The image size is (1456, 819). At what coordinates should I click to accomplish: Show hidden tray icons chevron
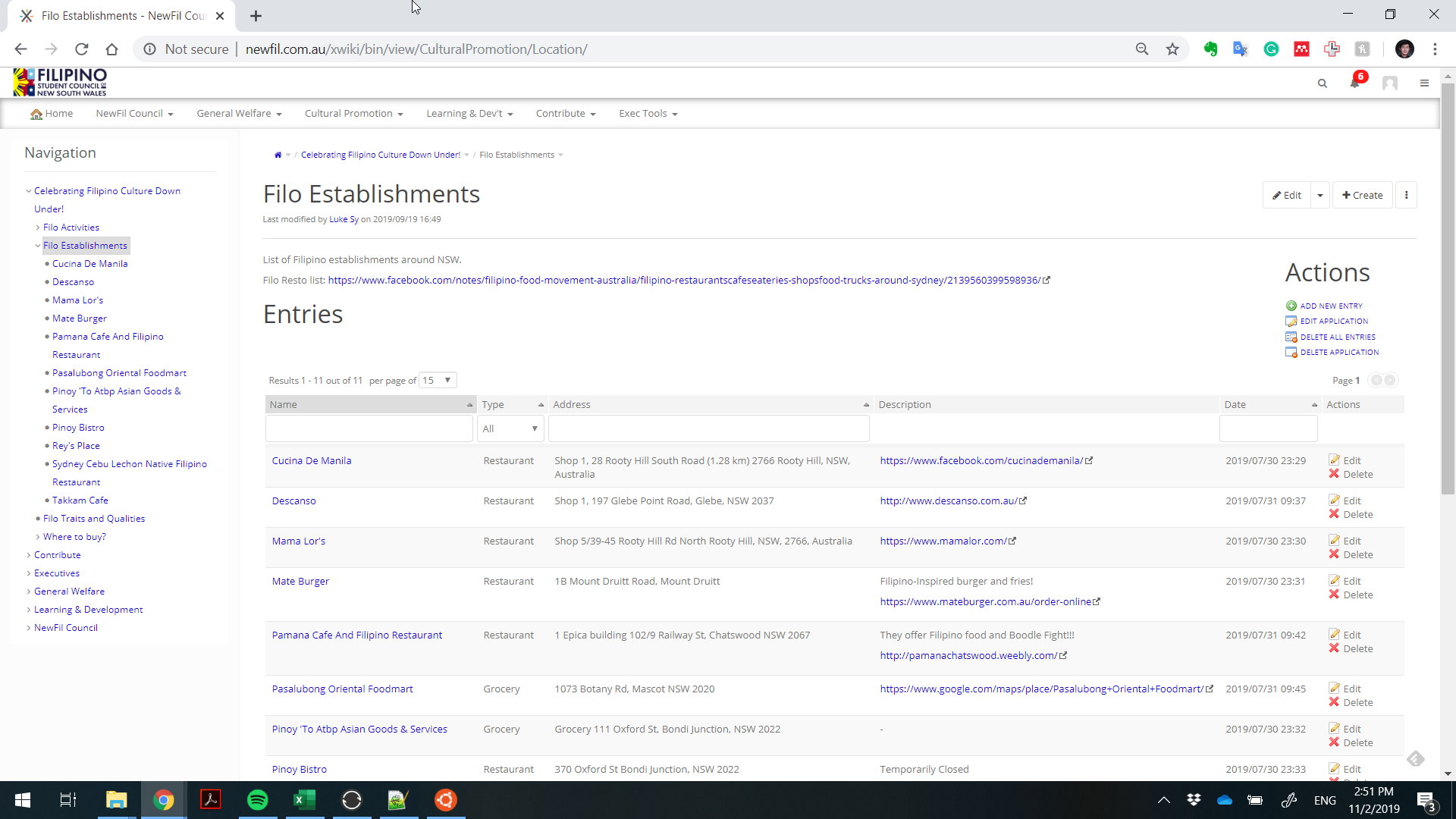pyautogui.click(x=1163, y=800)
